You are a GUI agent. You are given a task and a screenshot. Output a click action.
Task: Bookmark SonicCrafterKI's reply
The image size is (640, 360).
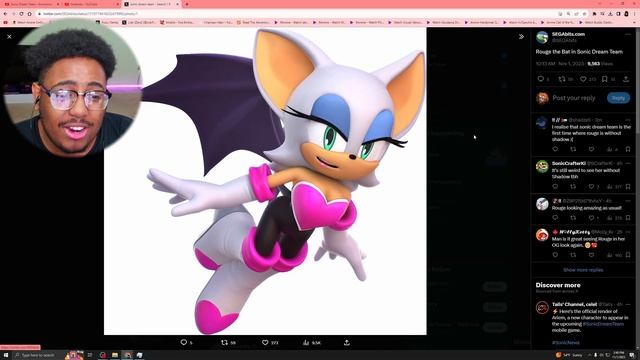(x=628, y=187)
